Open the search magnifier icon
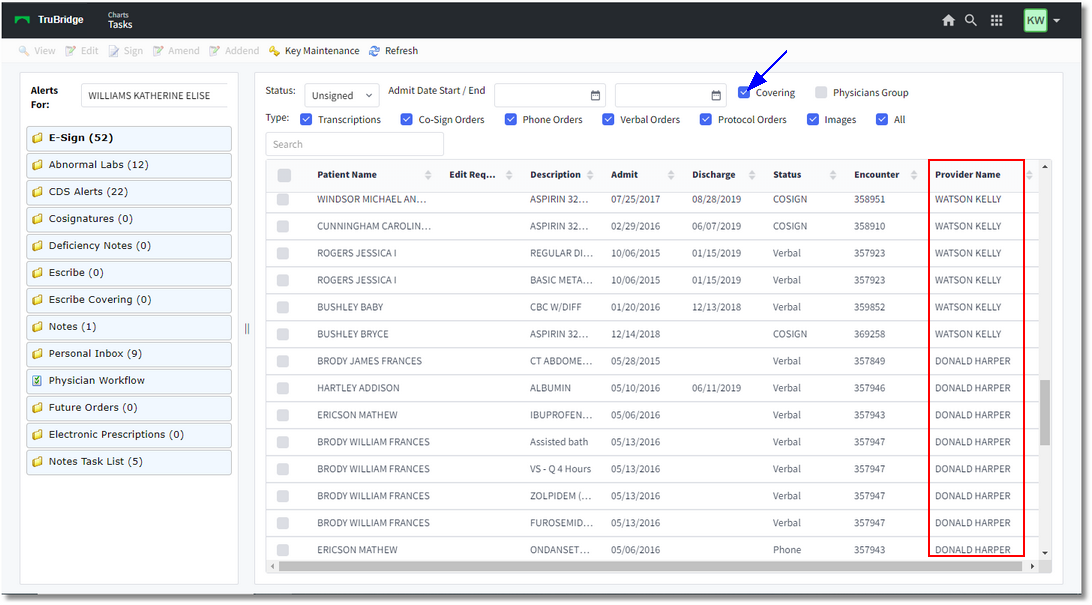The image size is (1092, 605). (970, 20)
